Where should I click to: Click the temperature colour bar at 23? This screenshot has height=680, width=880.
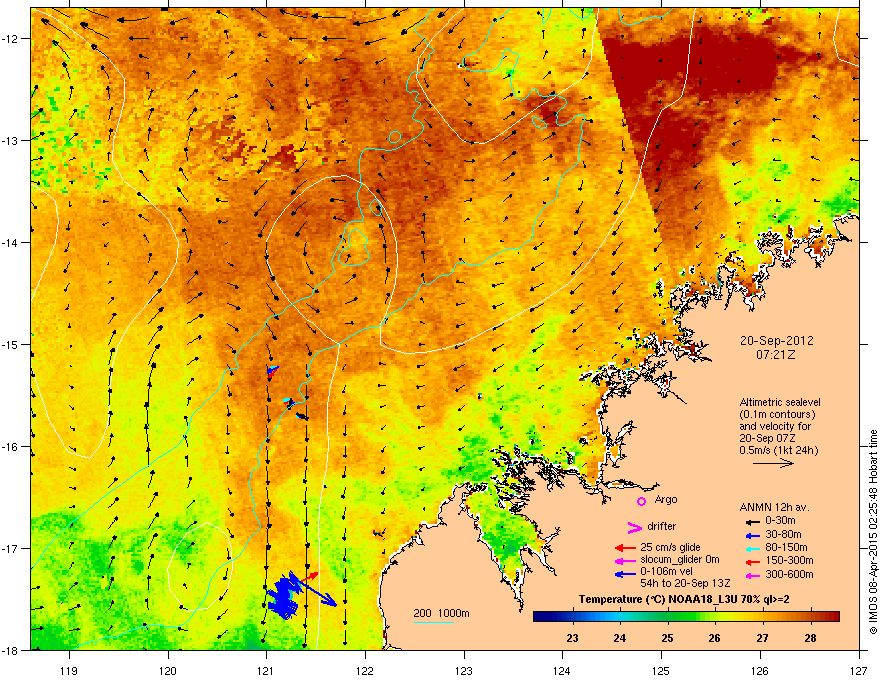[x=572, y=616]
